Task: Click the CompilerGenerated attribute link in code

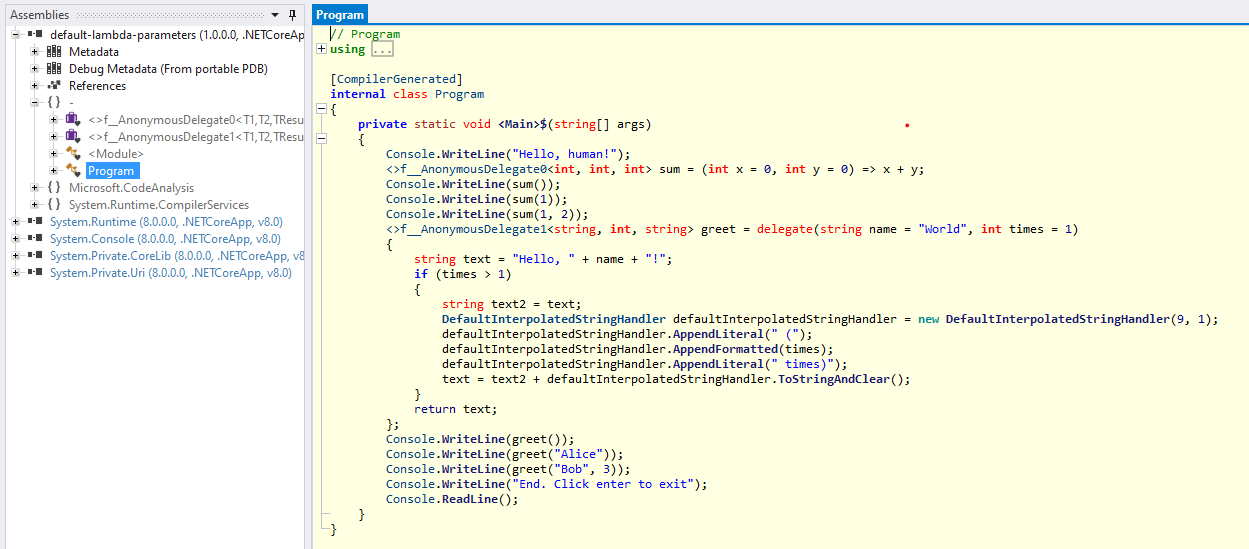Action: (396, 79)
